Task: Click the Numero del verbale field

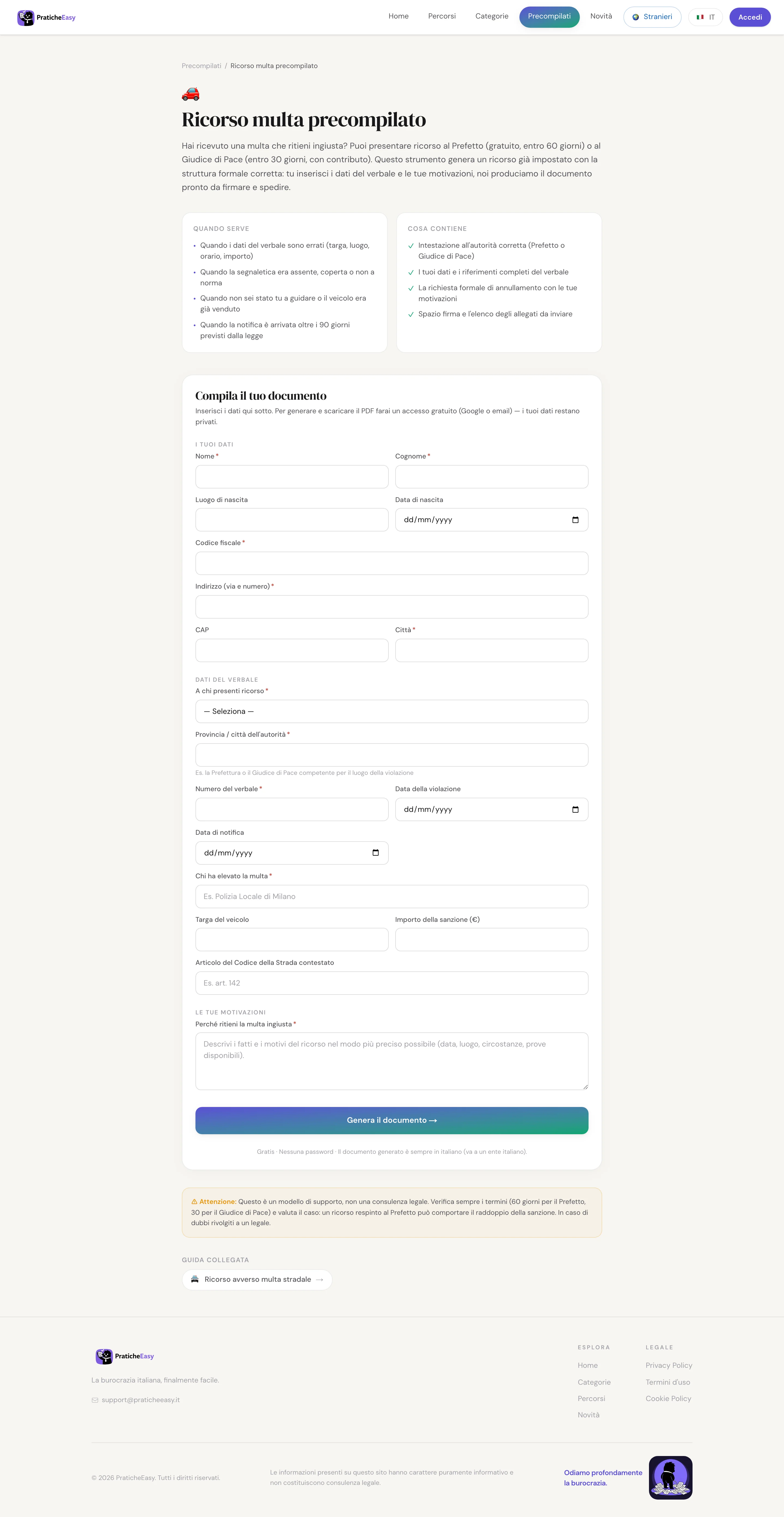Action: tap(292, 810)
